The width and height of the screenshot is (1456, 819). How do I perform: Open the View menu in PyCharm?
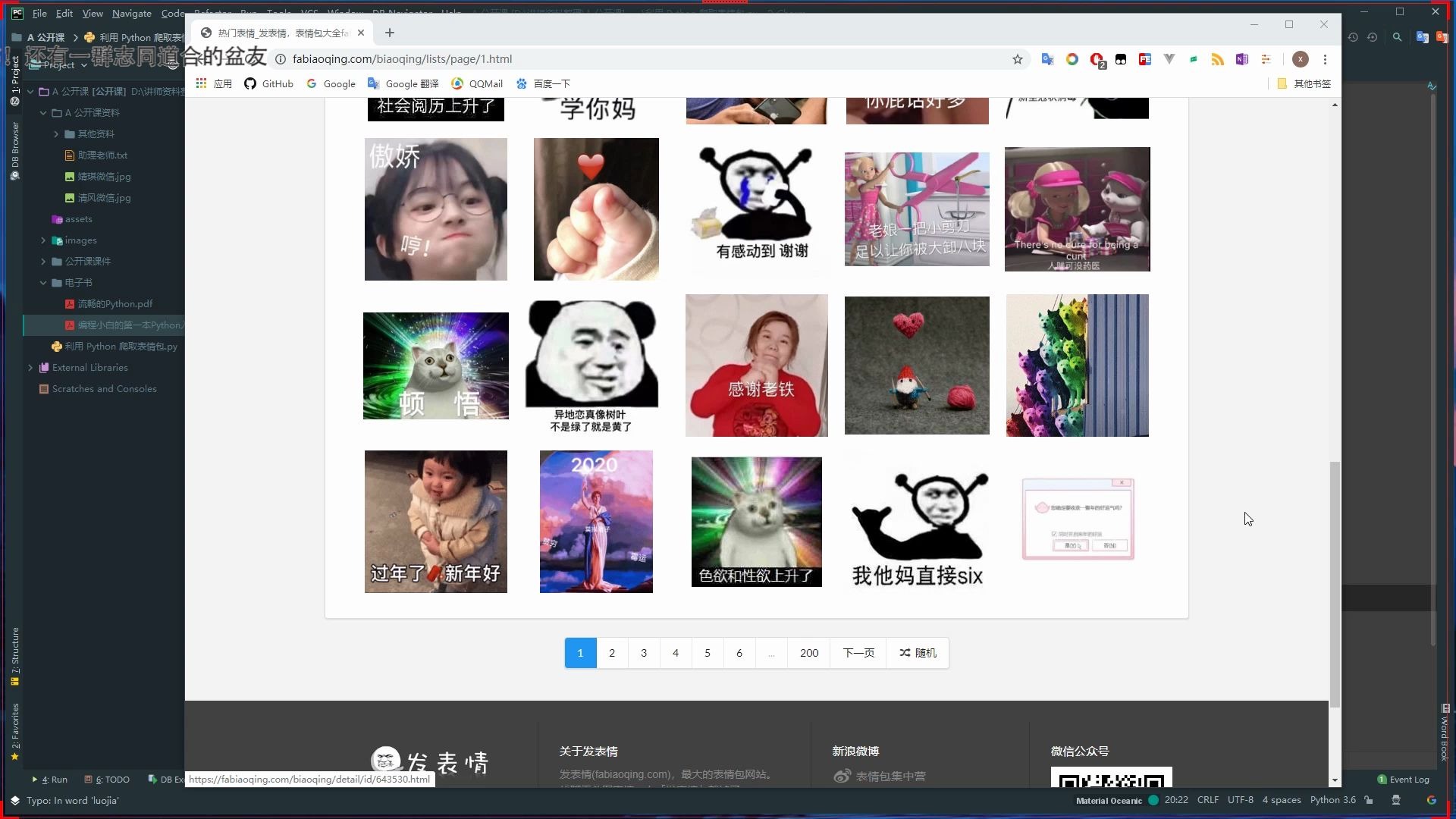point(93,13)
